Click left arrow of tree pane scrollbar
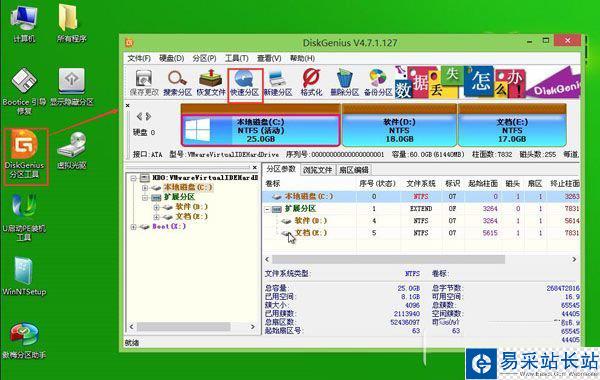This screenshot has width=600, height=380. click(132, 327)
